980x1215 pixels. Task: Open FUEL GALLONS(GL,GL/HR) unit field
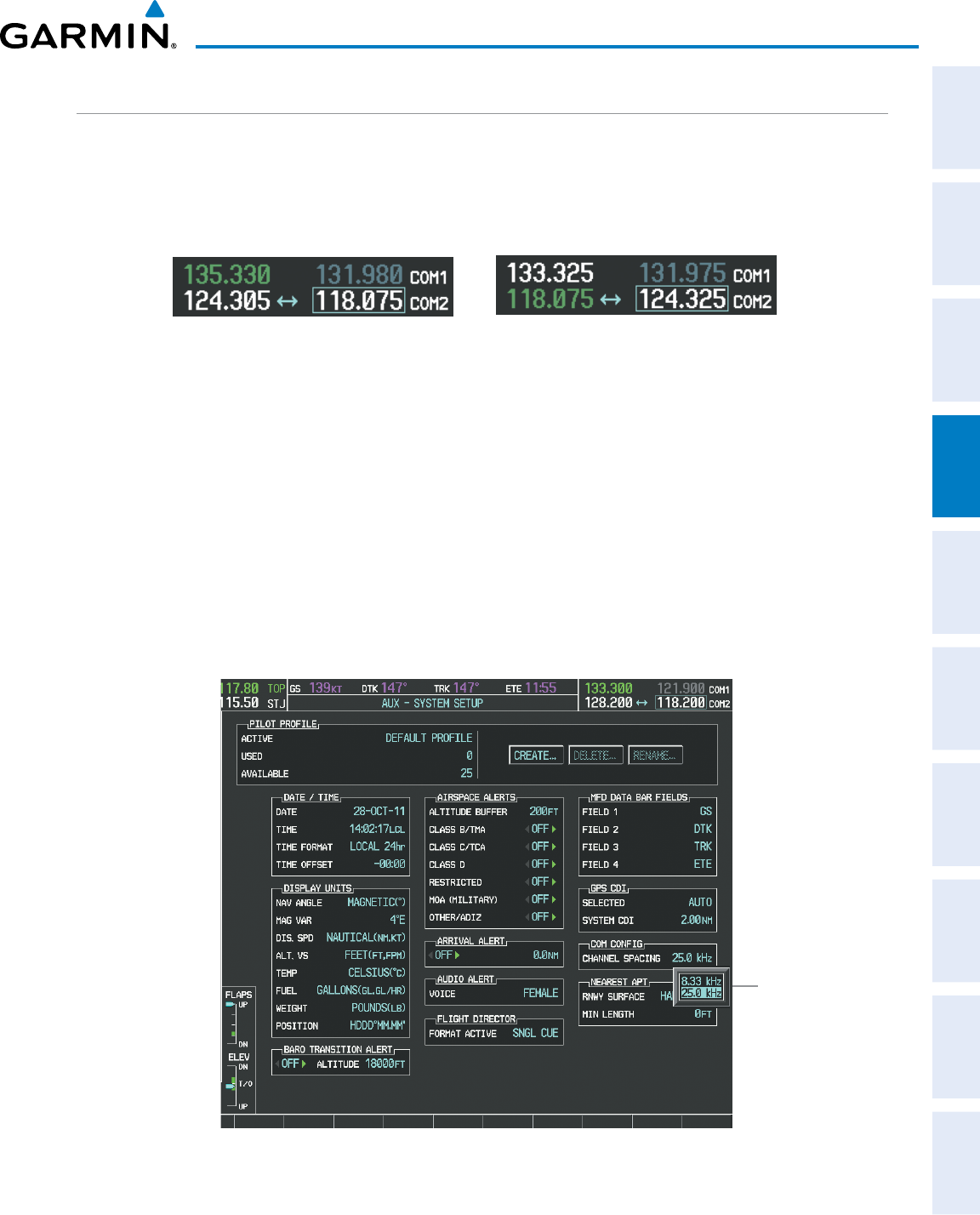pyautogui.click(x=362, y=990)
